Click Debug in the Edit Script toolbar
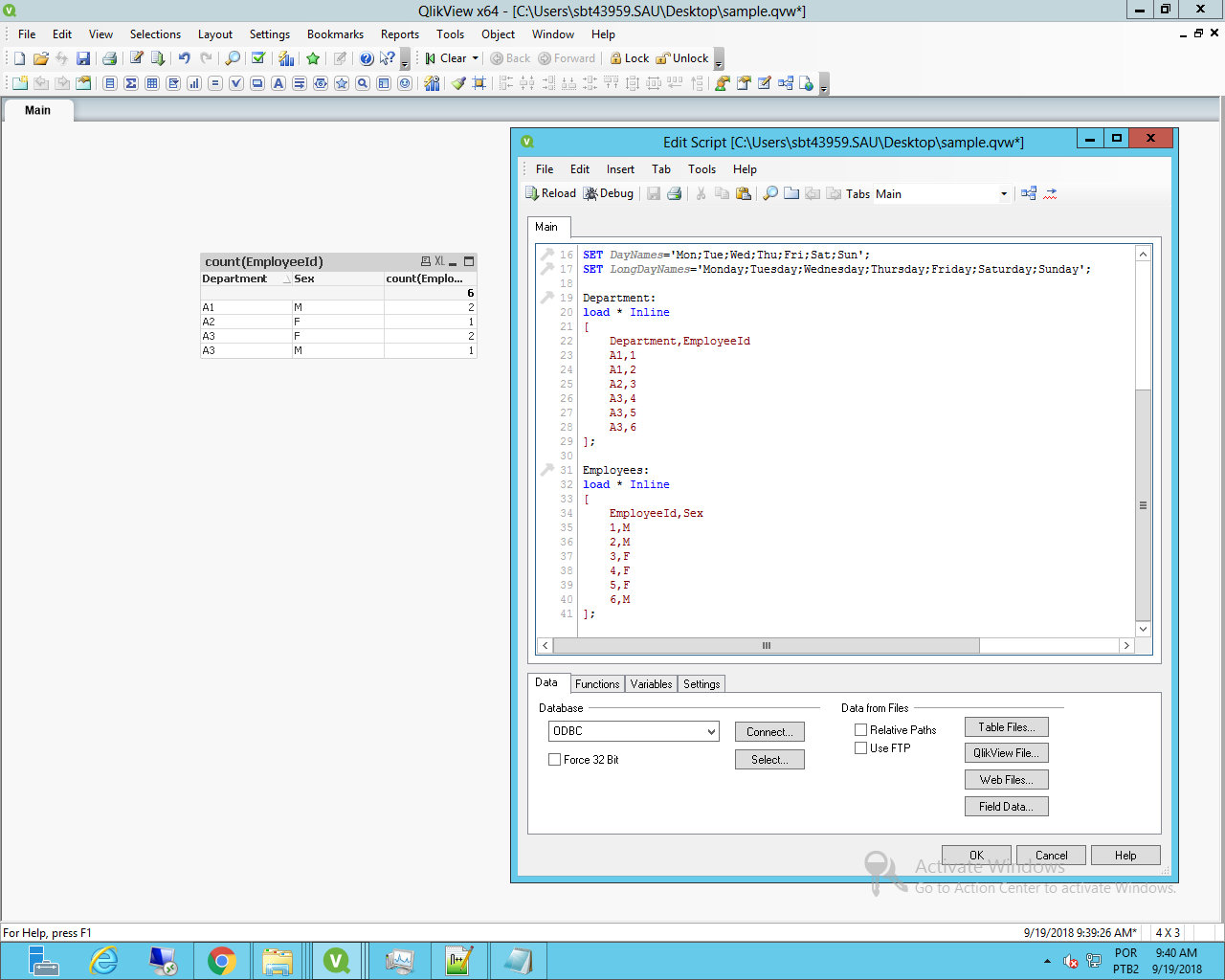 (x=609, y=193)
